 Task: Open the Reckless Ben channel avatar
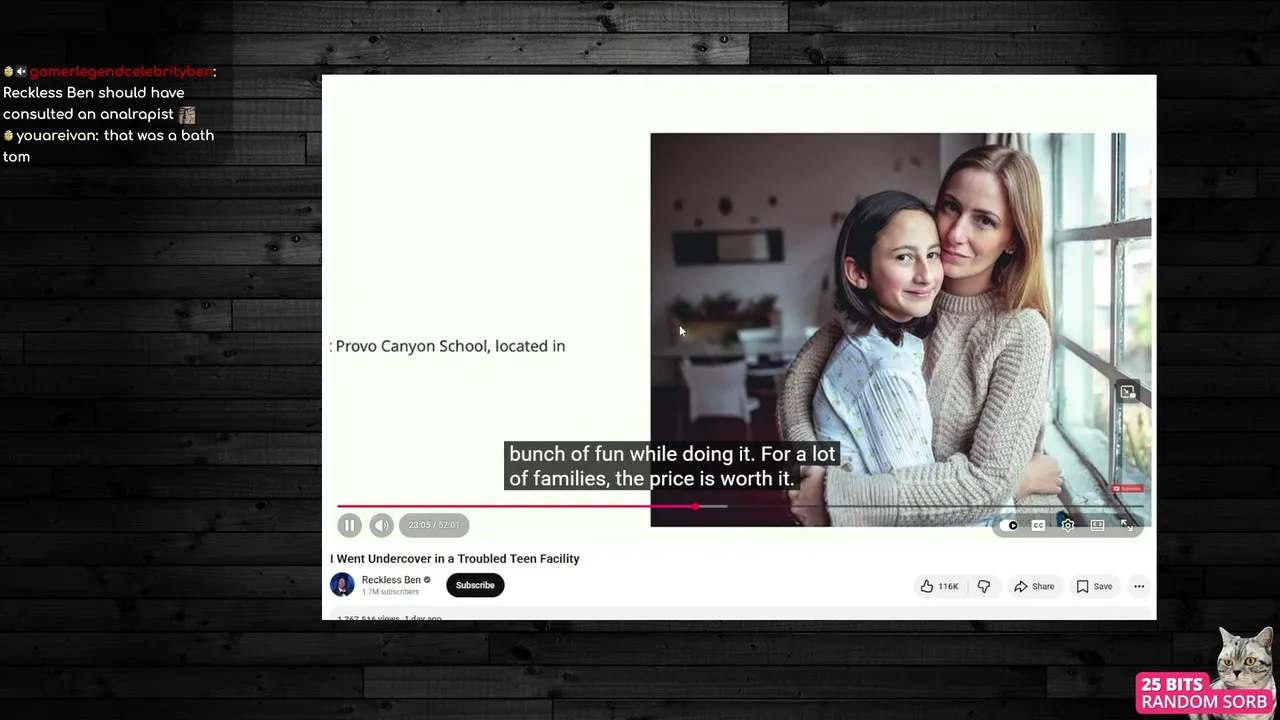tap(342, 585)
